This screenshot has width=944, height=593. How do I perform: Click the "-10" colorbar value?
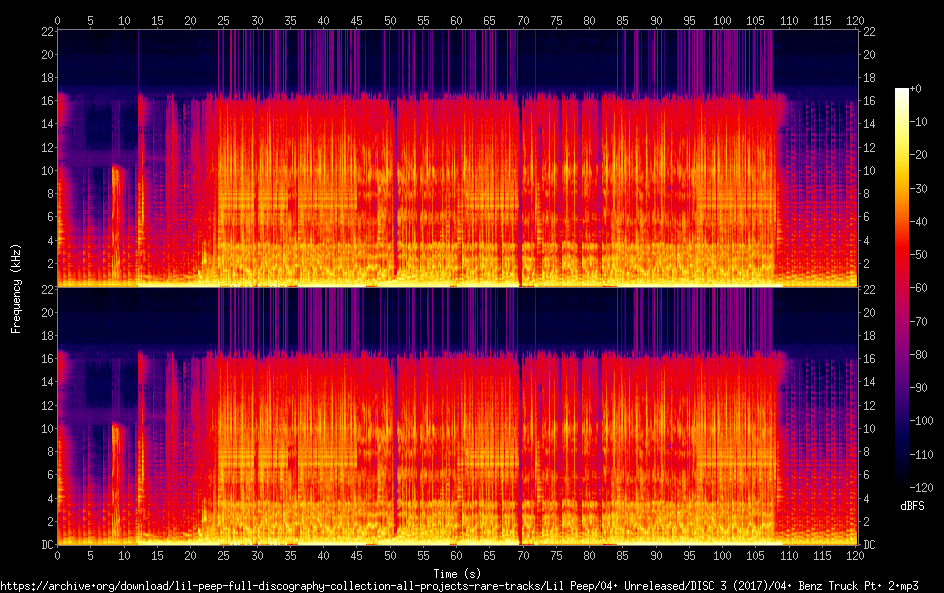click(918, 122)
